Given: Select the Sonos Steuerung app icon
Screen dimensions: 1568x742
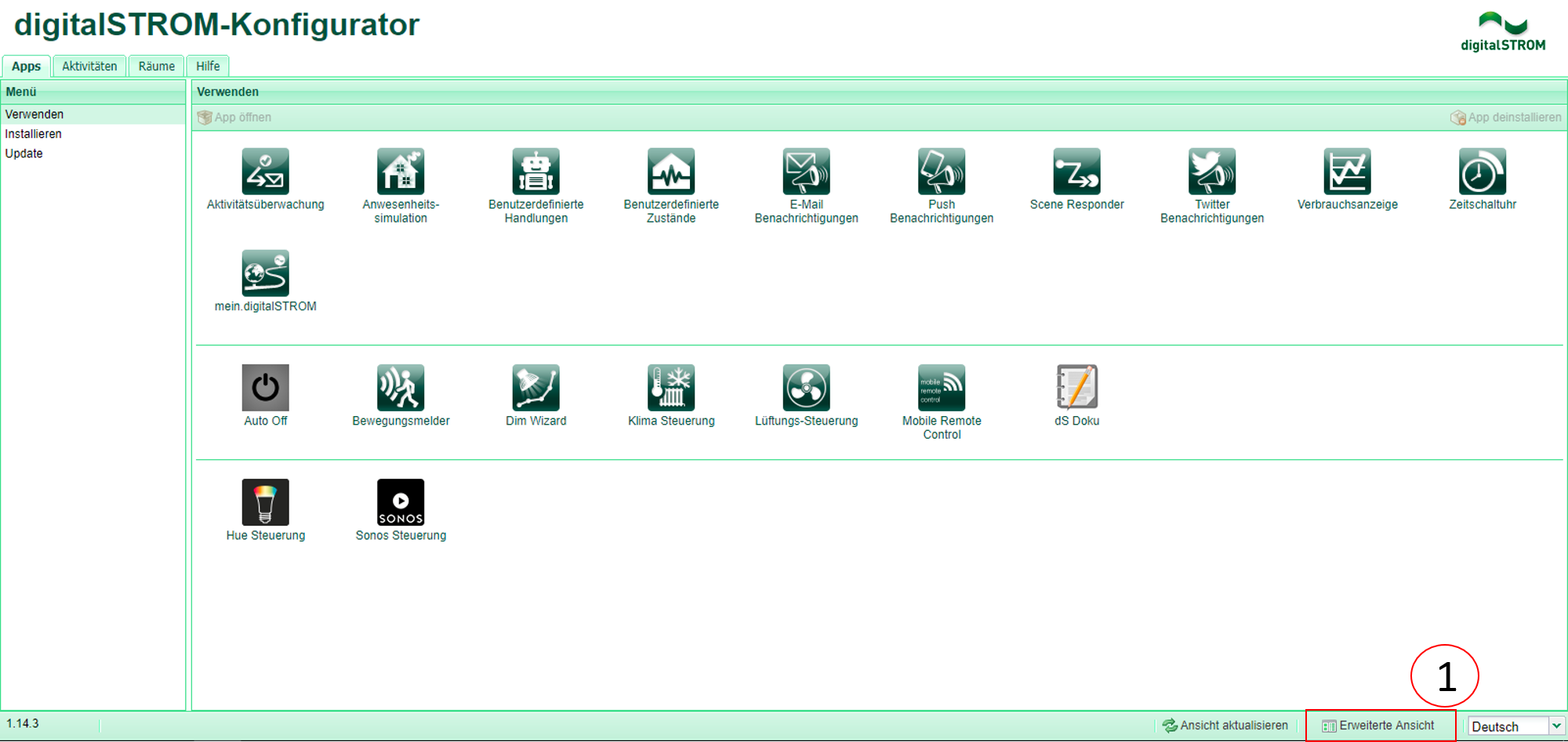Looking at the screenshot, I should pyautogui.click(x=401, y=501).
